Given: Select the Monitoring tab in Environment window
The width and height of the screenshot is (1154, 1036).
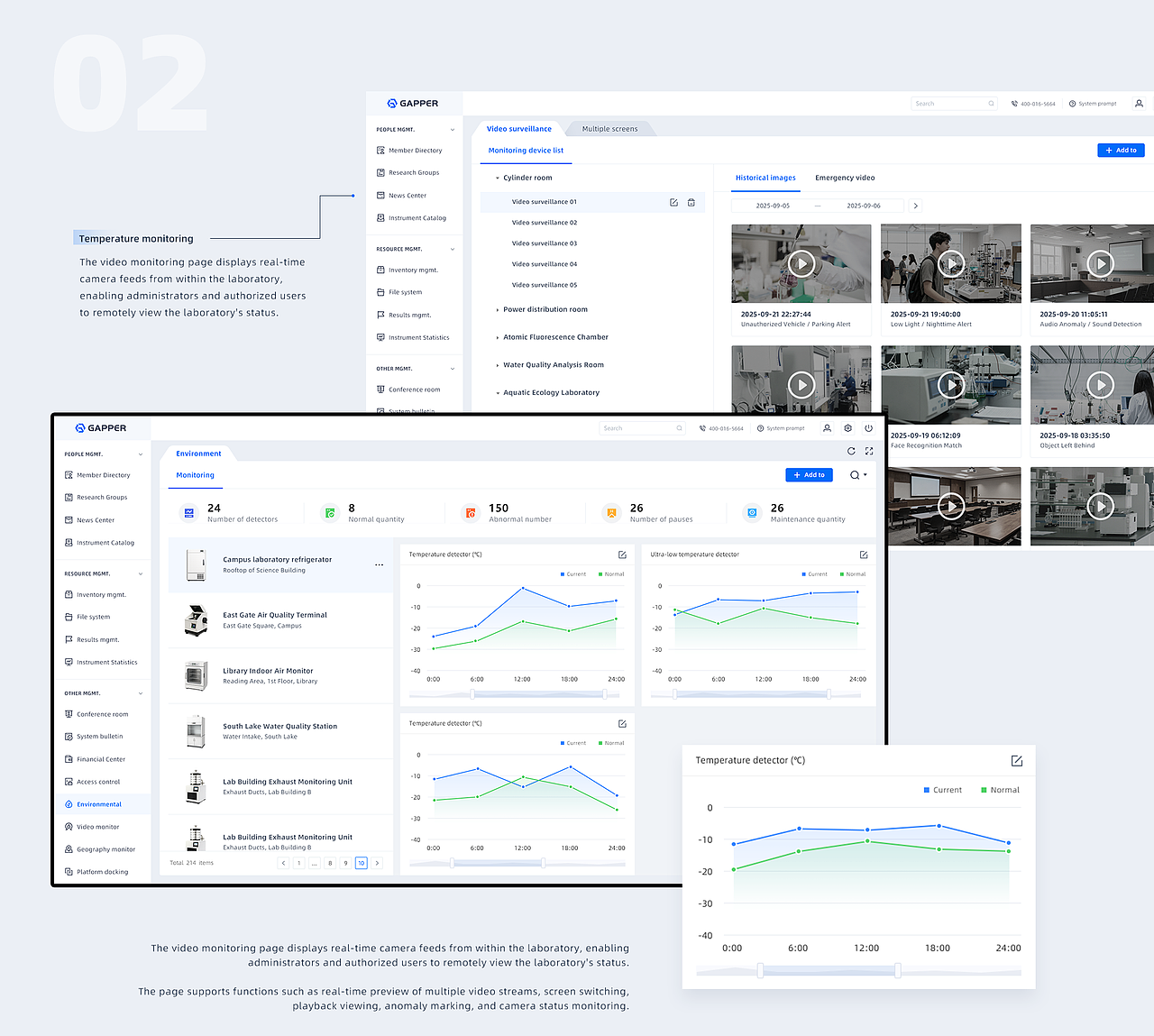Looking at the screenshot, I should click(196, 475).
